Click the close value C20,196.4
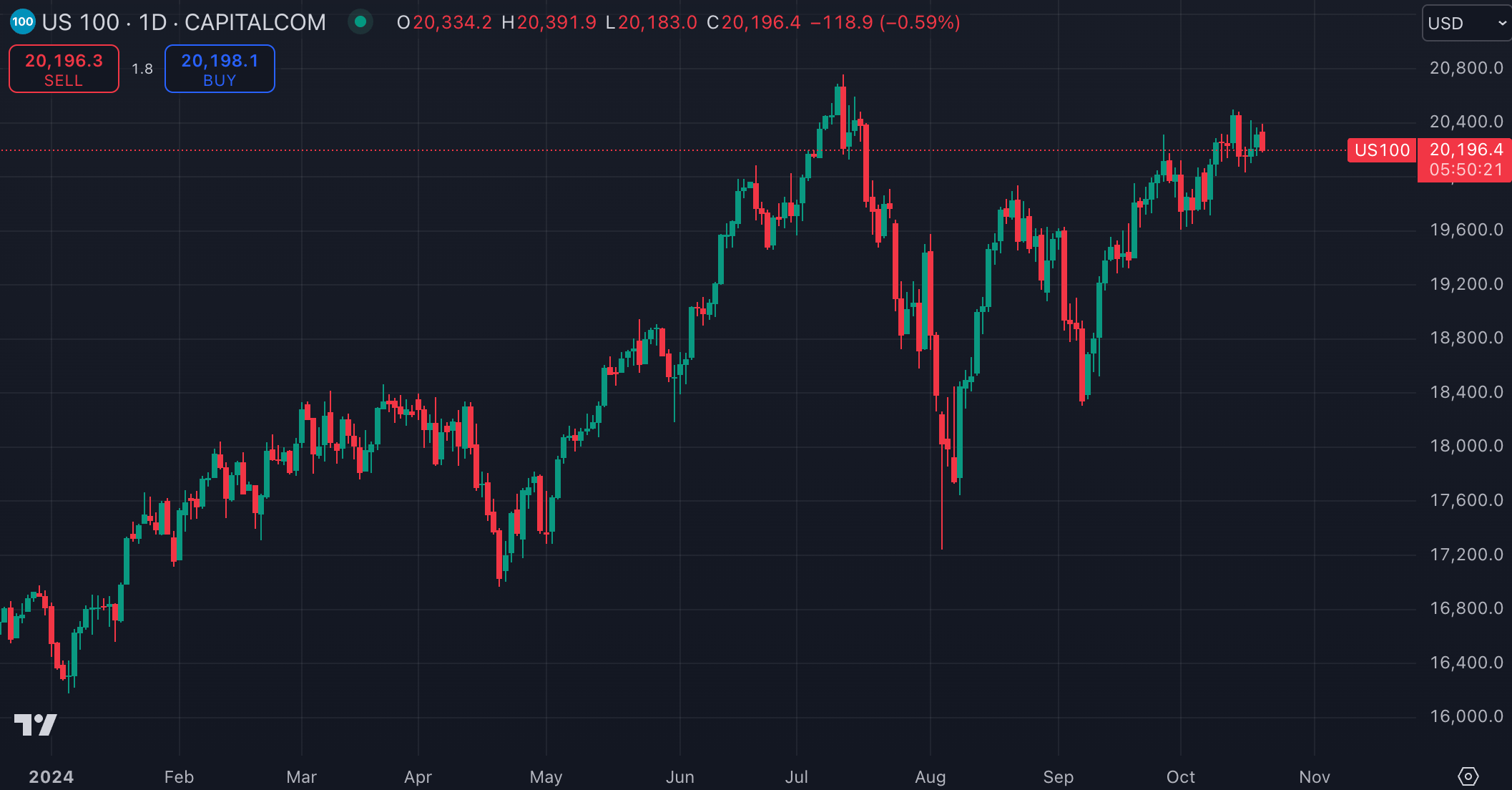This screenshot has width=1512, height=790. (x=754, y=22)
